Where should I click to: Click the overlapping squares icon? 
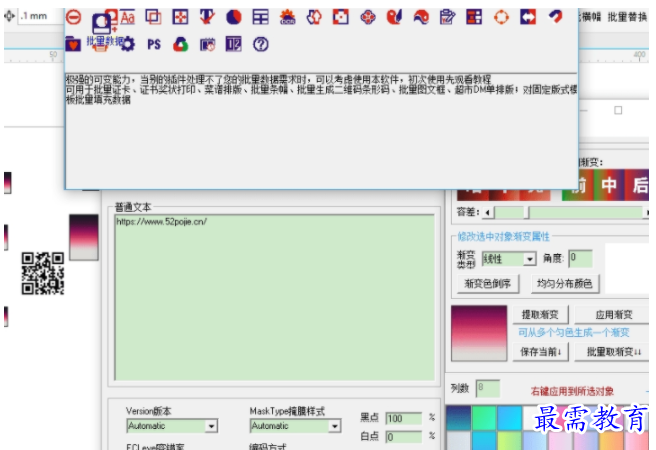click(154, 17)
